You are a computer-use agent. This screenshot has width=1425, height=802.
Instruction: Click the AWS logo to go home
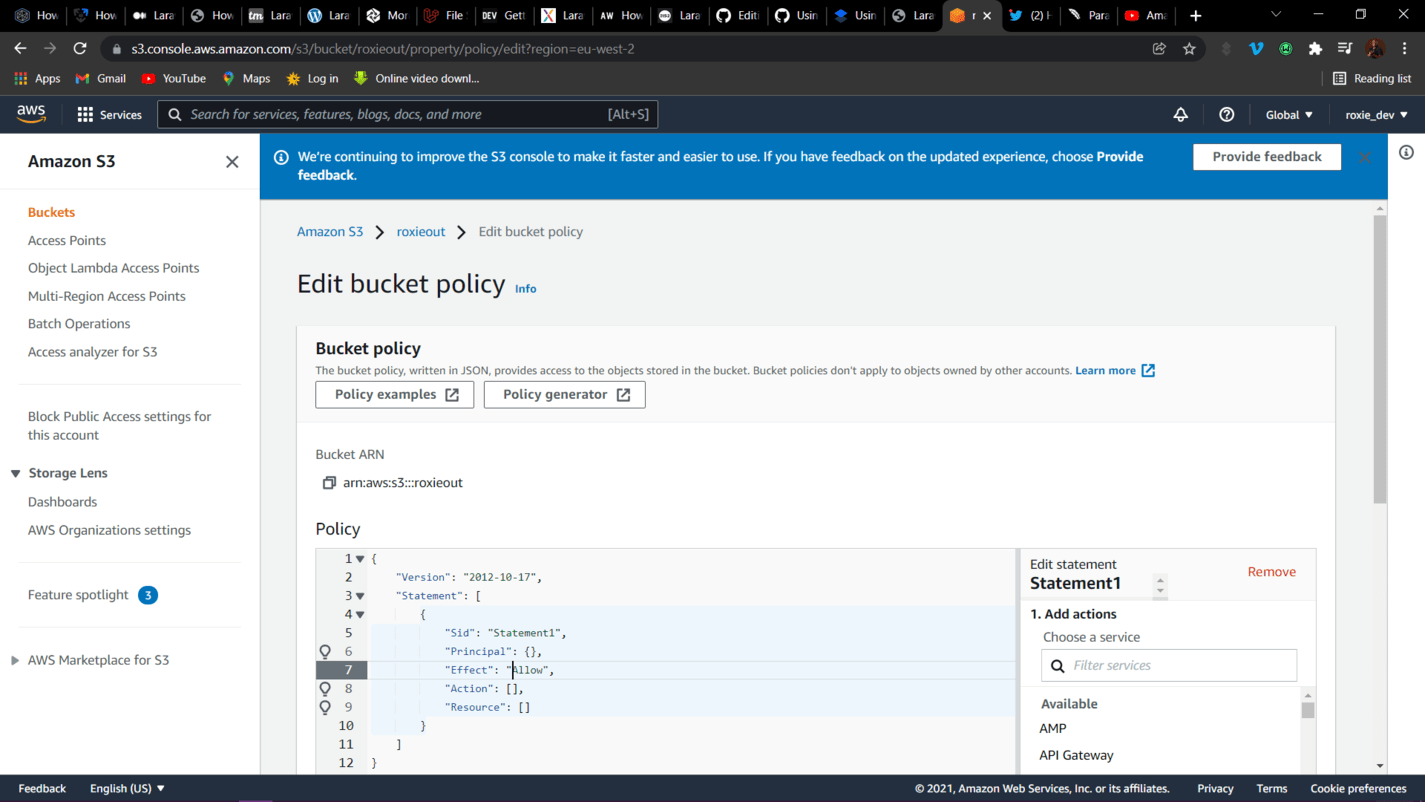click(x=31, y=114)
